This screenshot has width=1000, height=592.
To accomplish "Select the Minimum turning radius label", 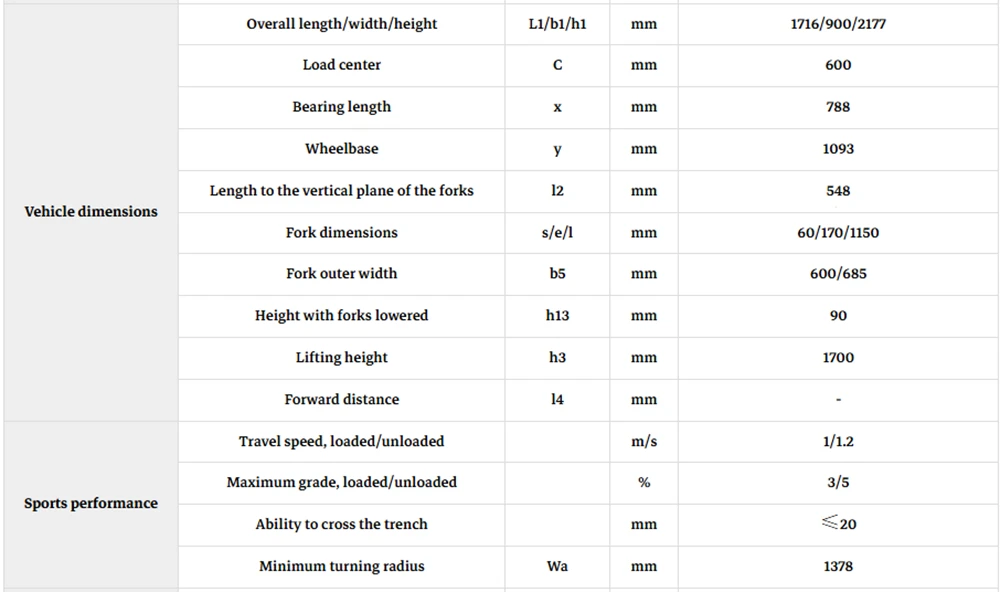I will coord(341,566).
